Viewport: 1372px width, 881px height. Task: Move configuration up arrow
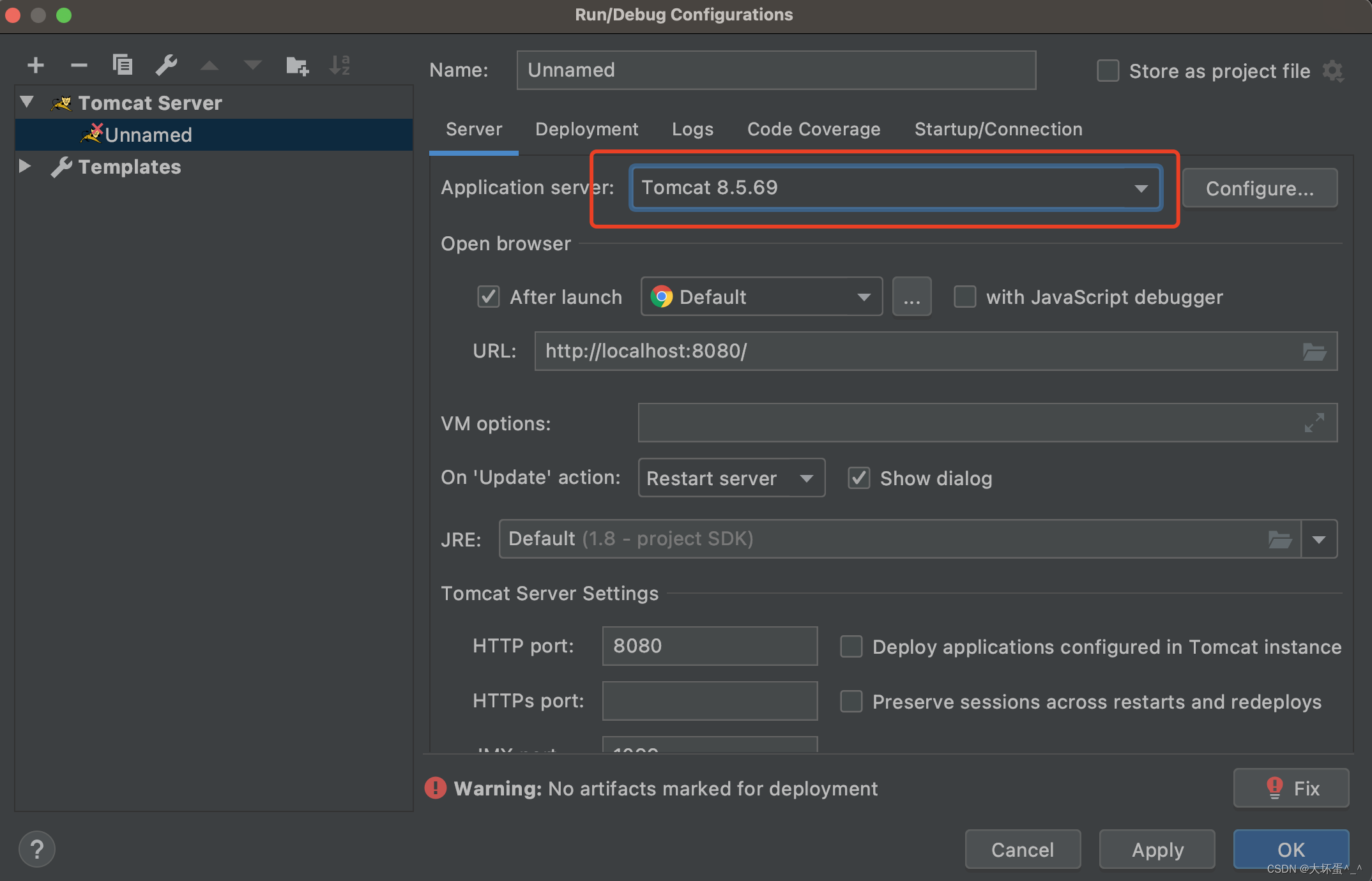click(x=210, y=65)
